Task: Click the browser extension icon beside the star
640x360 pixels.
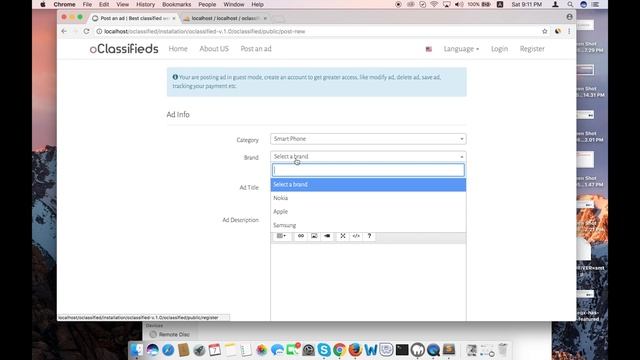Action: pyautogui.click(x=558, y=31)
